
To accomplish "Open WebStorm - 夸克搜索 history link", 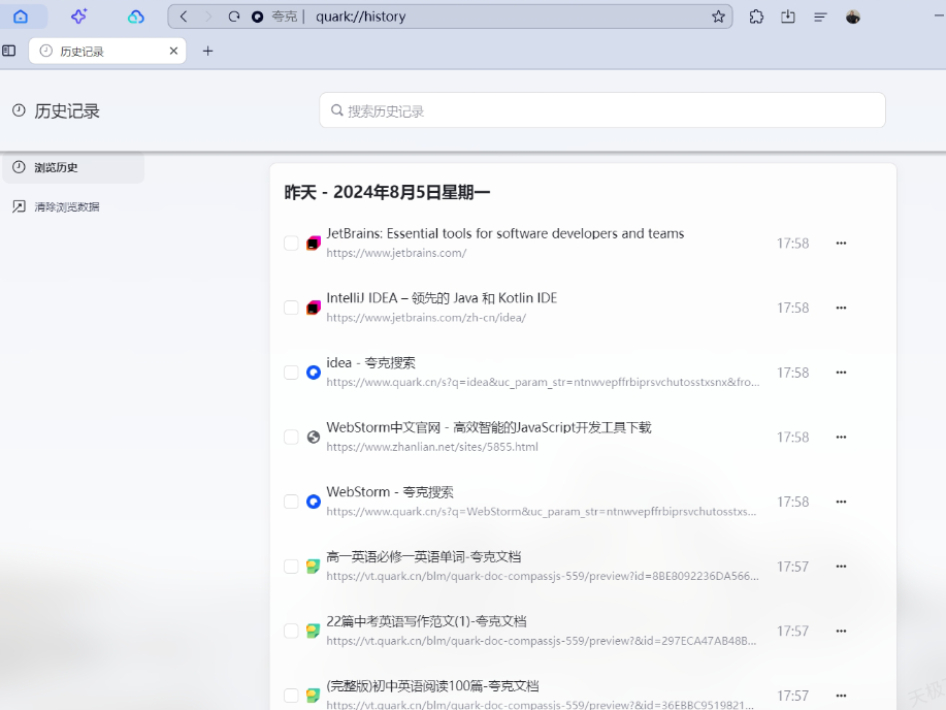I will tap(390, 492).
